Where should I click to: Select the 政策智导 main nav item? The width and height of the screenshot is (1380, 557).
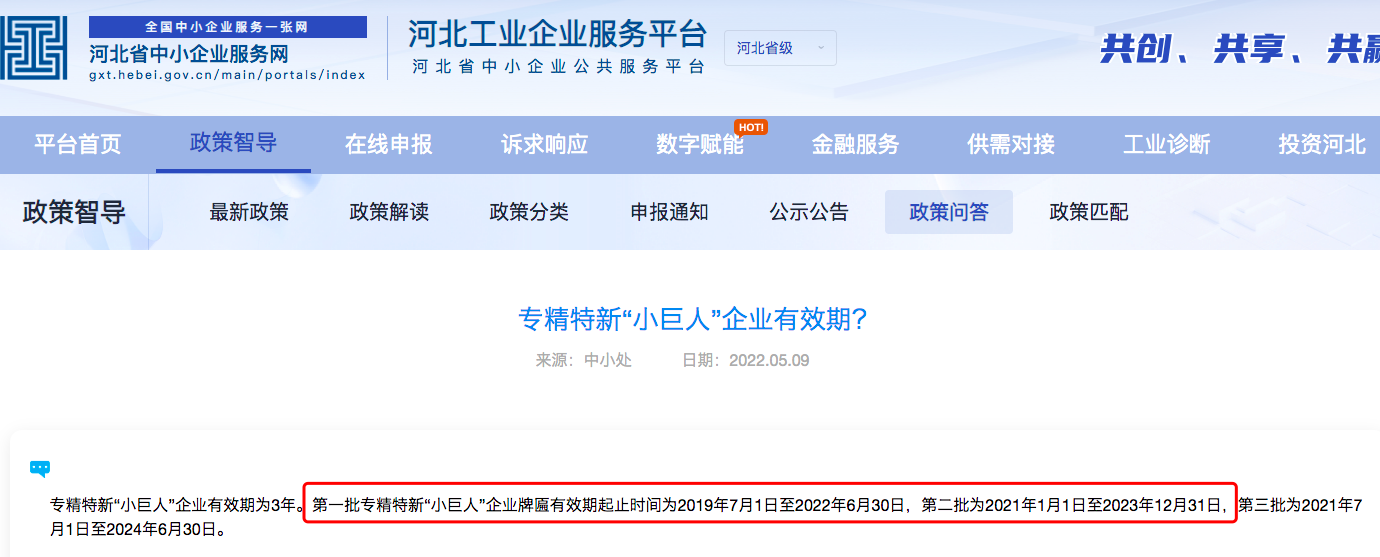(x=233, y=143)
